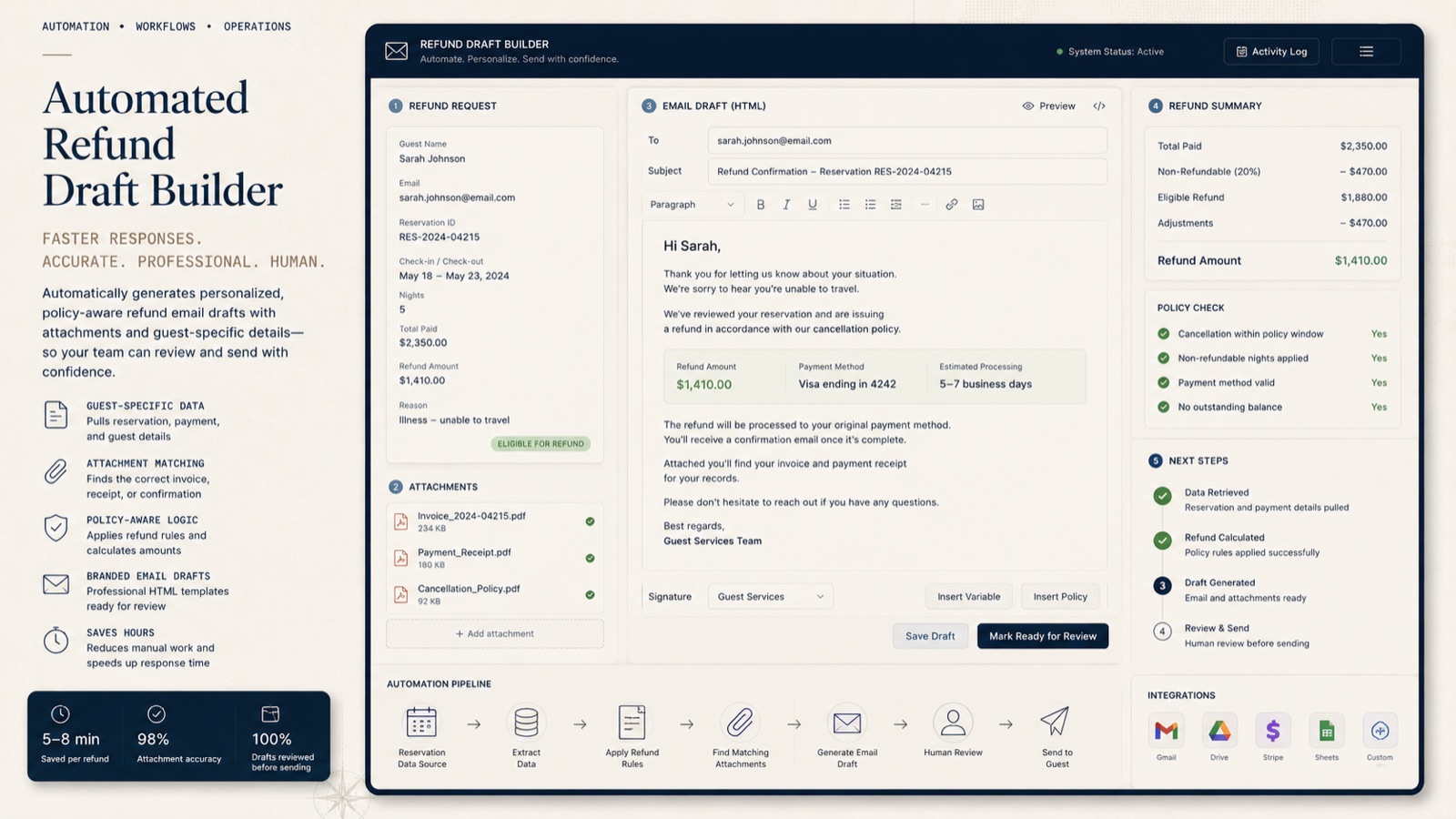Click System Status: Active indicator

coord(1110,52)
